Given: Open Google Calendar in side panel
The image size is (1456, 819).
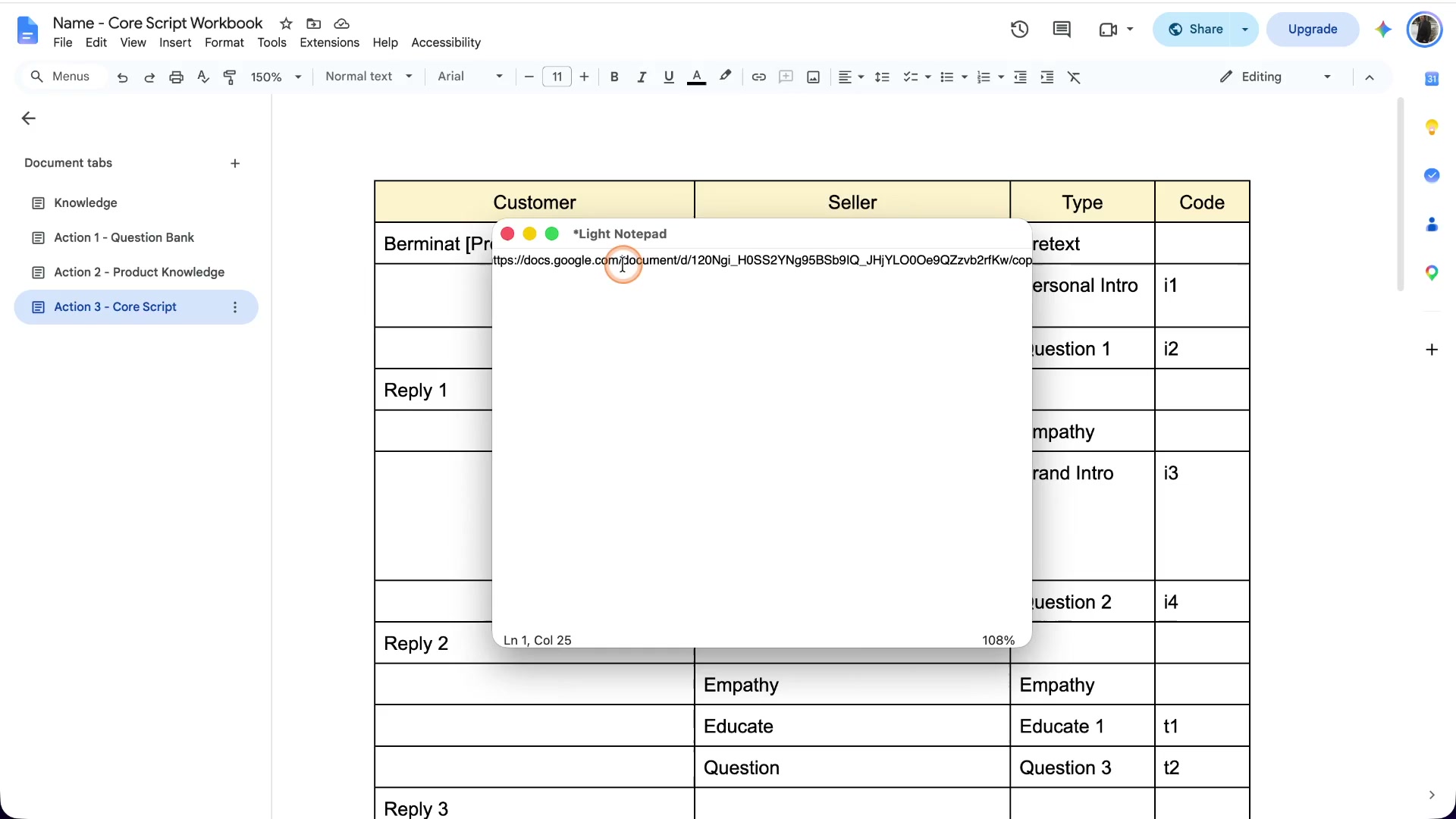Looking at the screenshot, I should point(1432,78).
